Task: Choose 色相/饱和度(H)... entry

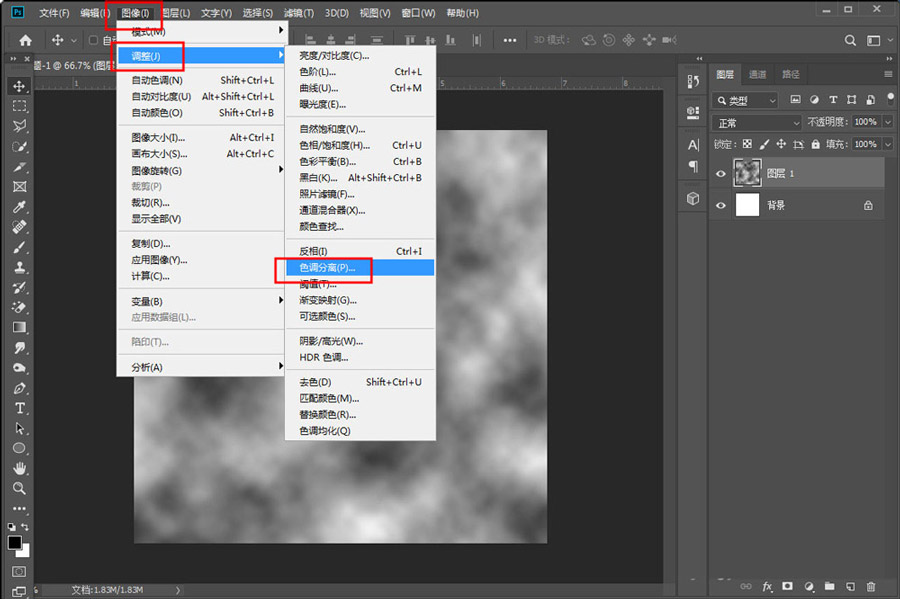Action: tap(360, 145)
